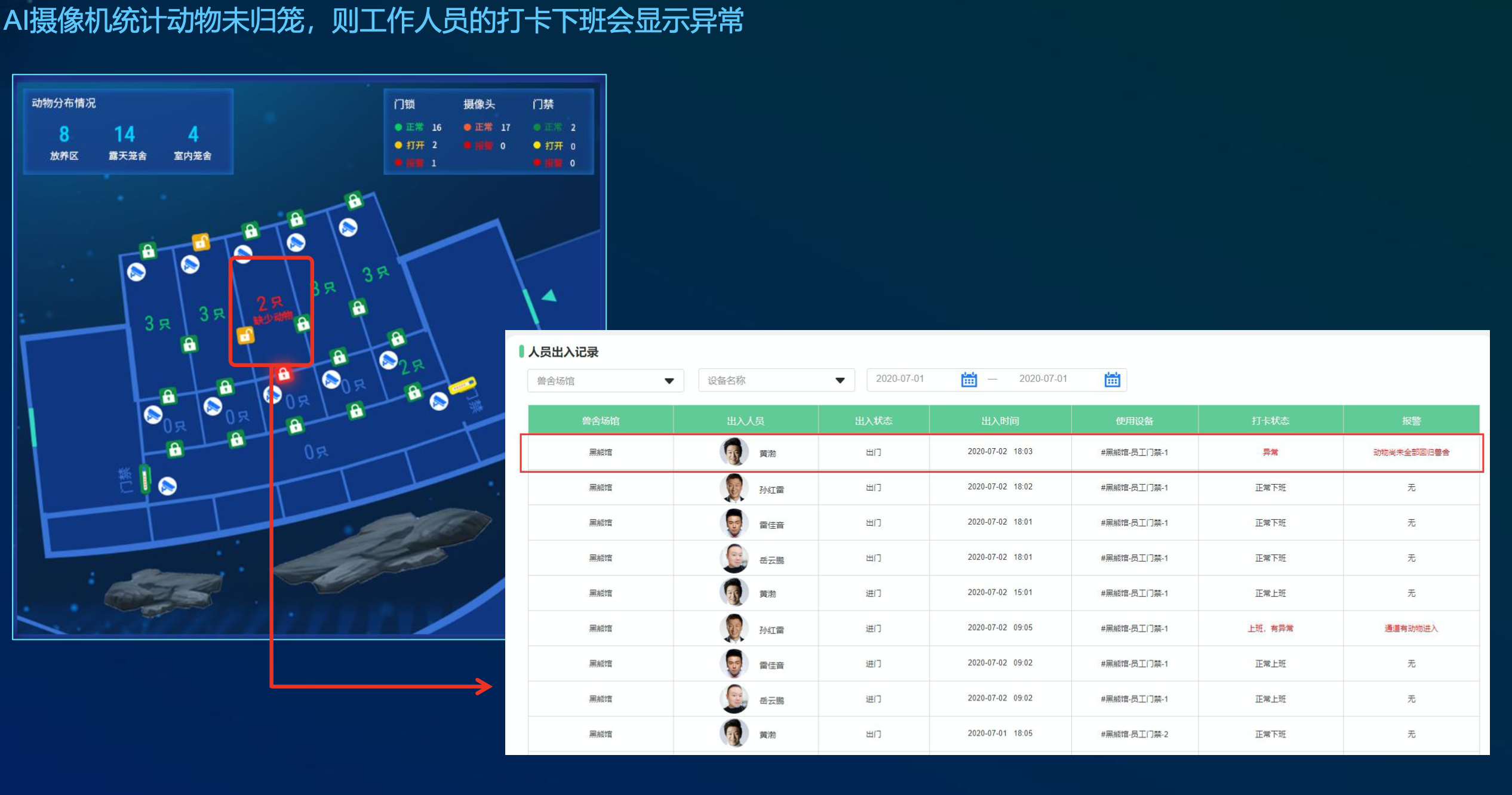
Task: Click the 放养区 count 8
Action: [64, 134]
